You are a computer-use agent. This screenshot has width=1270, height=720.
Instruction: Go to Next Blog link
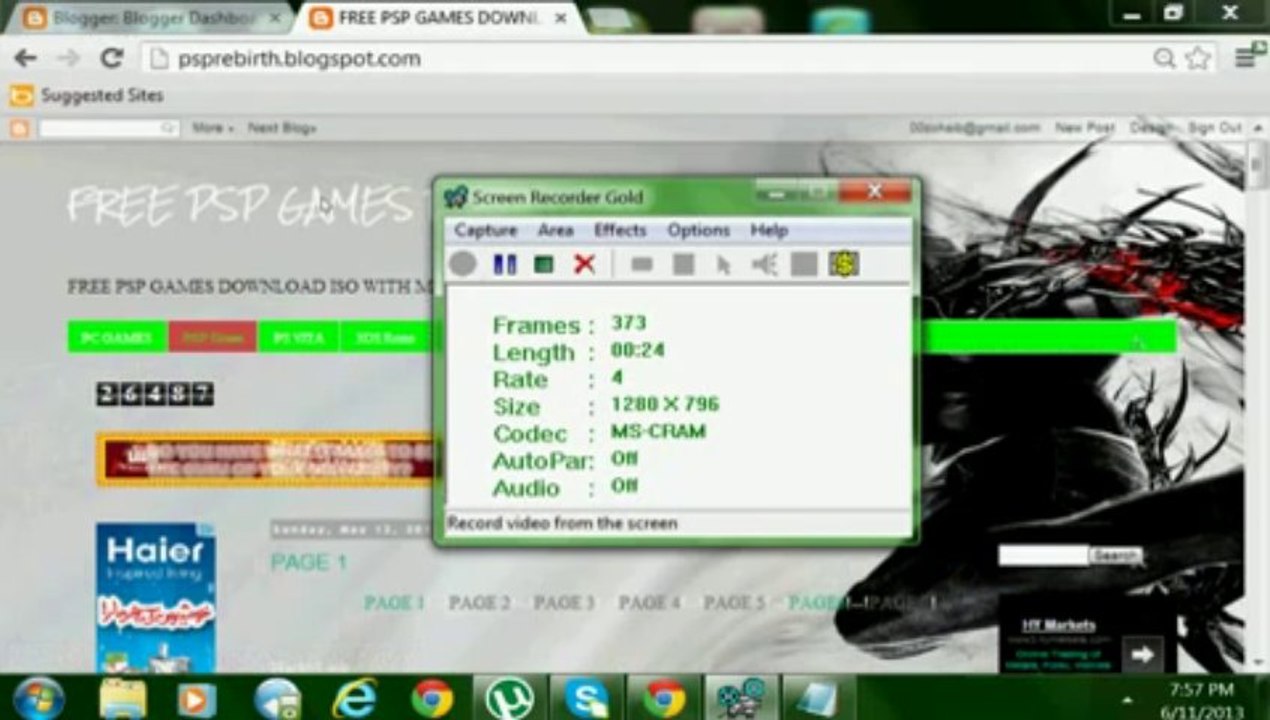[x=282, y=128]
